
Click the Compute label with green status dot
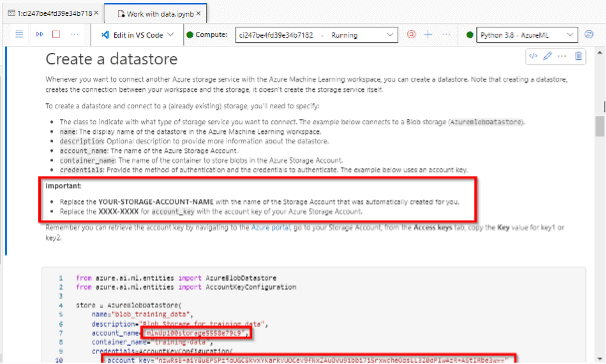tap(207, 34)
